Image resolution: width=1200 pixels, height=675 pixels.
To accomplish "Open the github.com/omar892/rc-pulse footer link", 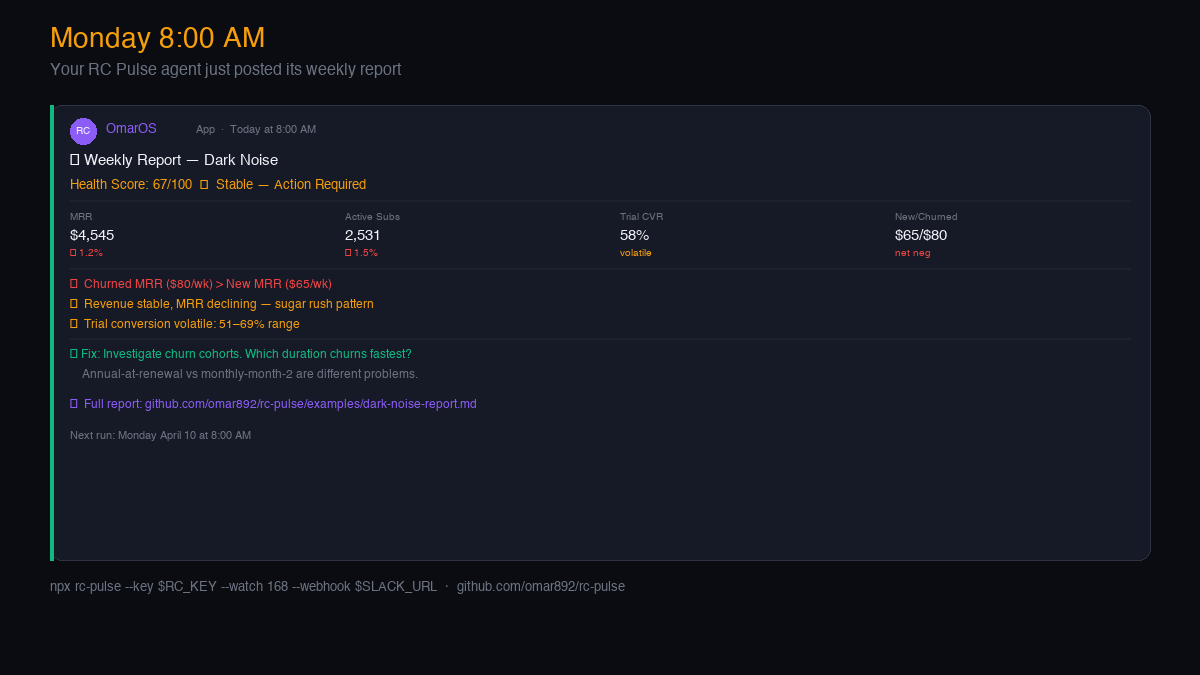I will (x=541, y=586).
